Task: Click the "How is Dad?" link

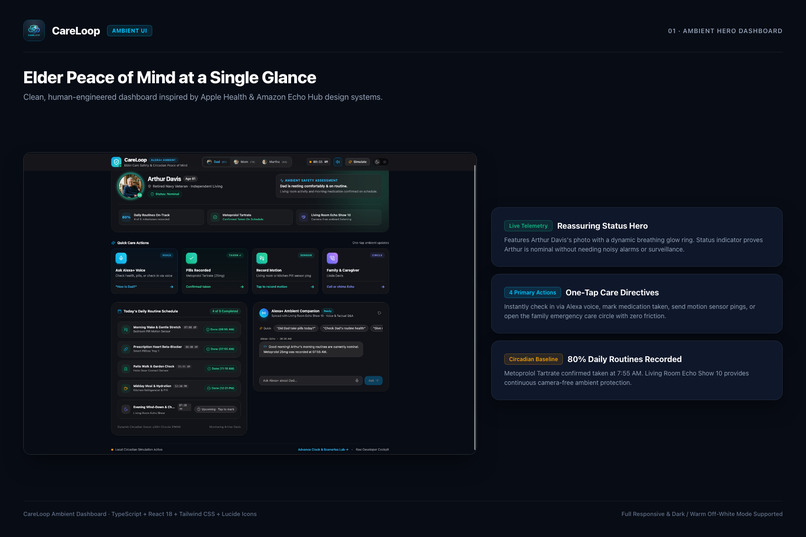Action: [x=126, y=287]
